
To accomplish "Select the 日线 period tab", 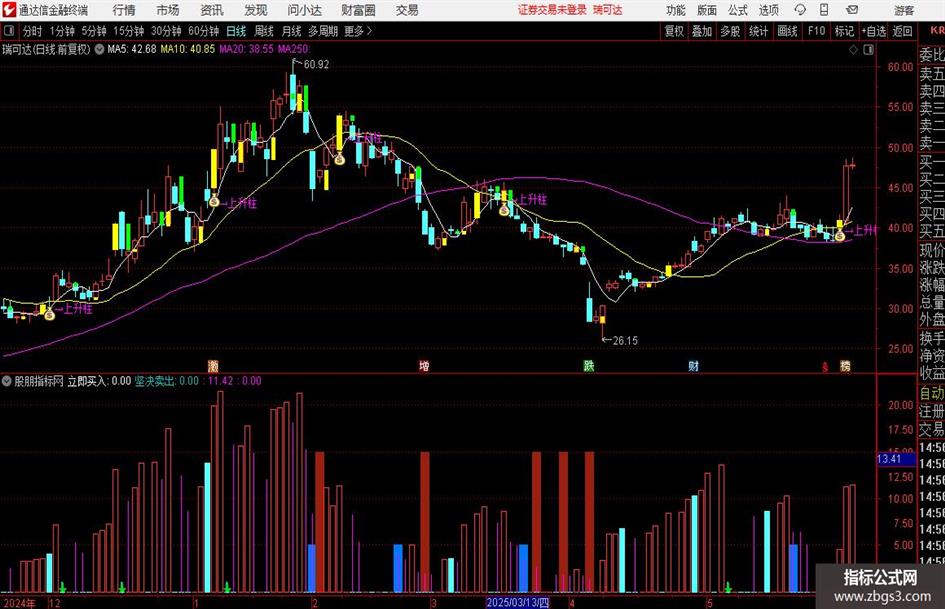I will click(236, 31).
